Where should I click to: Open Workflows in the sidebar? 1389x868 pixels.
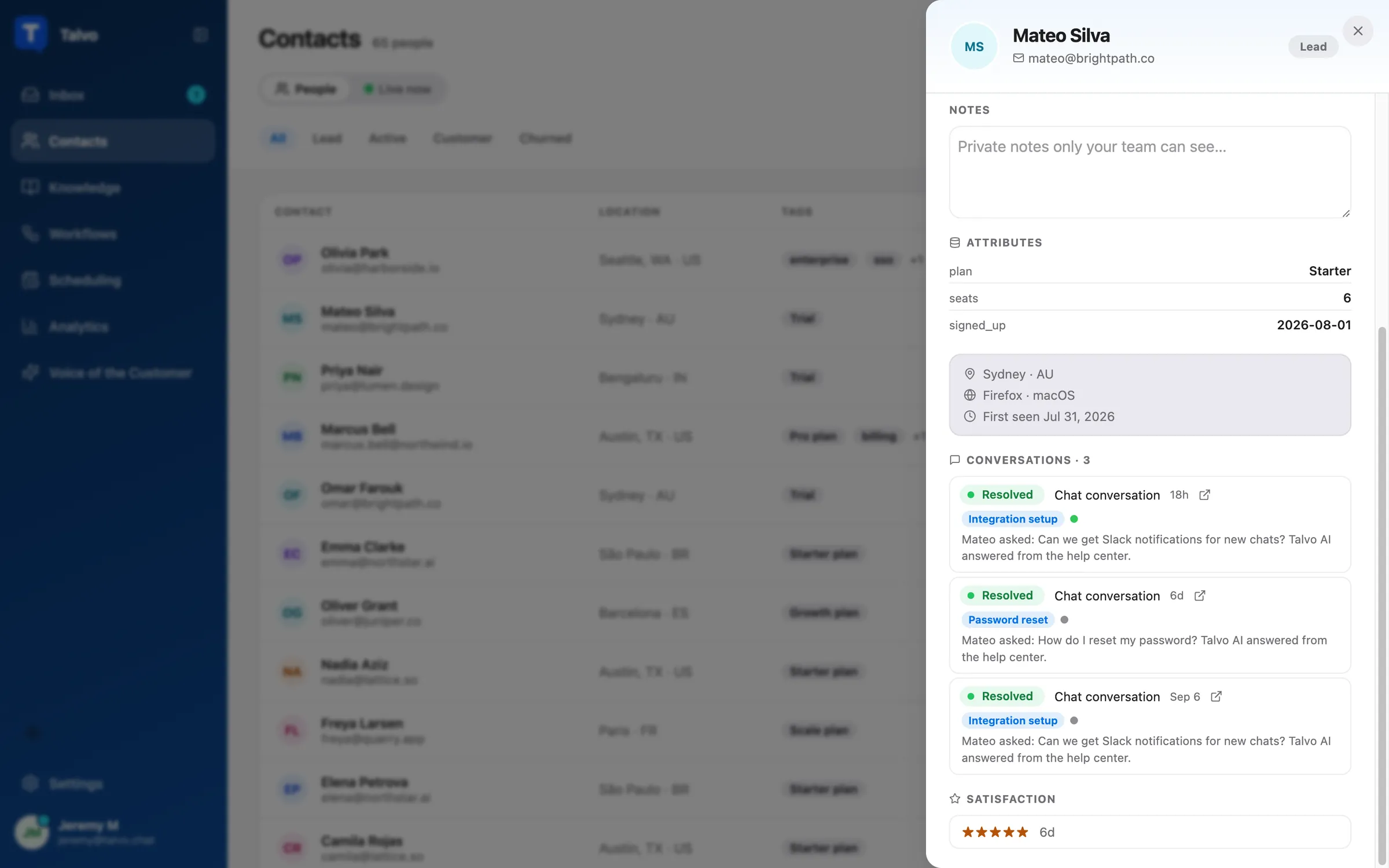point(113,234)
